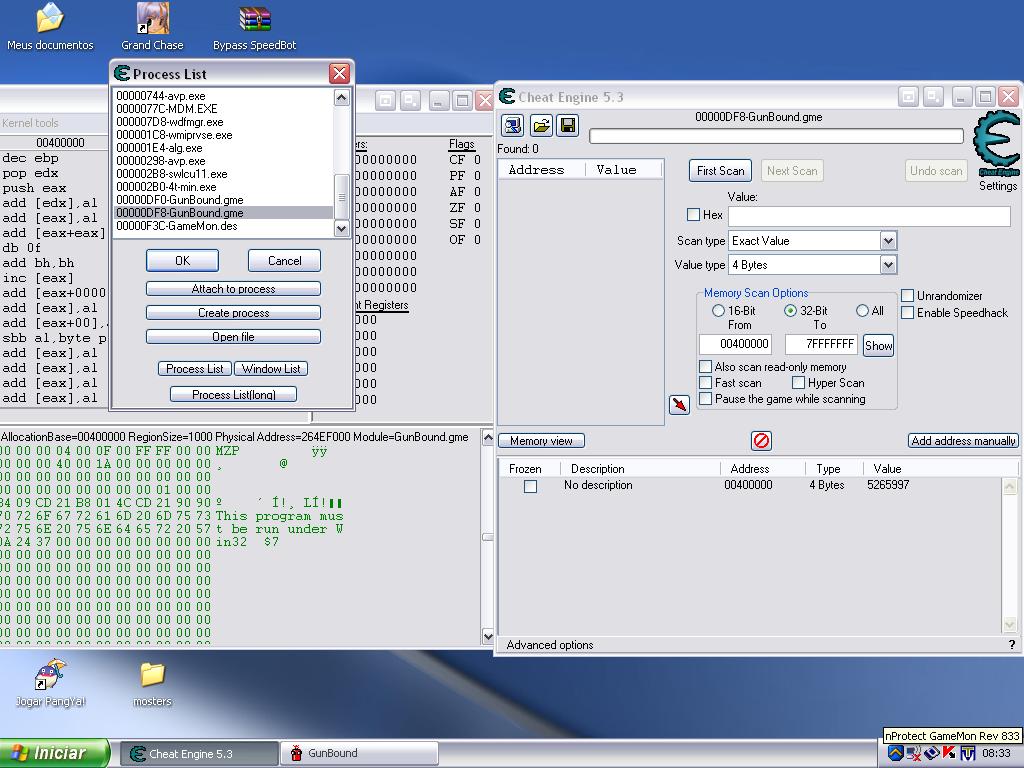Click the Window List button
The image size is (1024, 768).
coord(271,369)
